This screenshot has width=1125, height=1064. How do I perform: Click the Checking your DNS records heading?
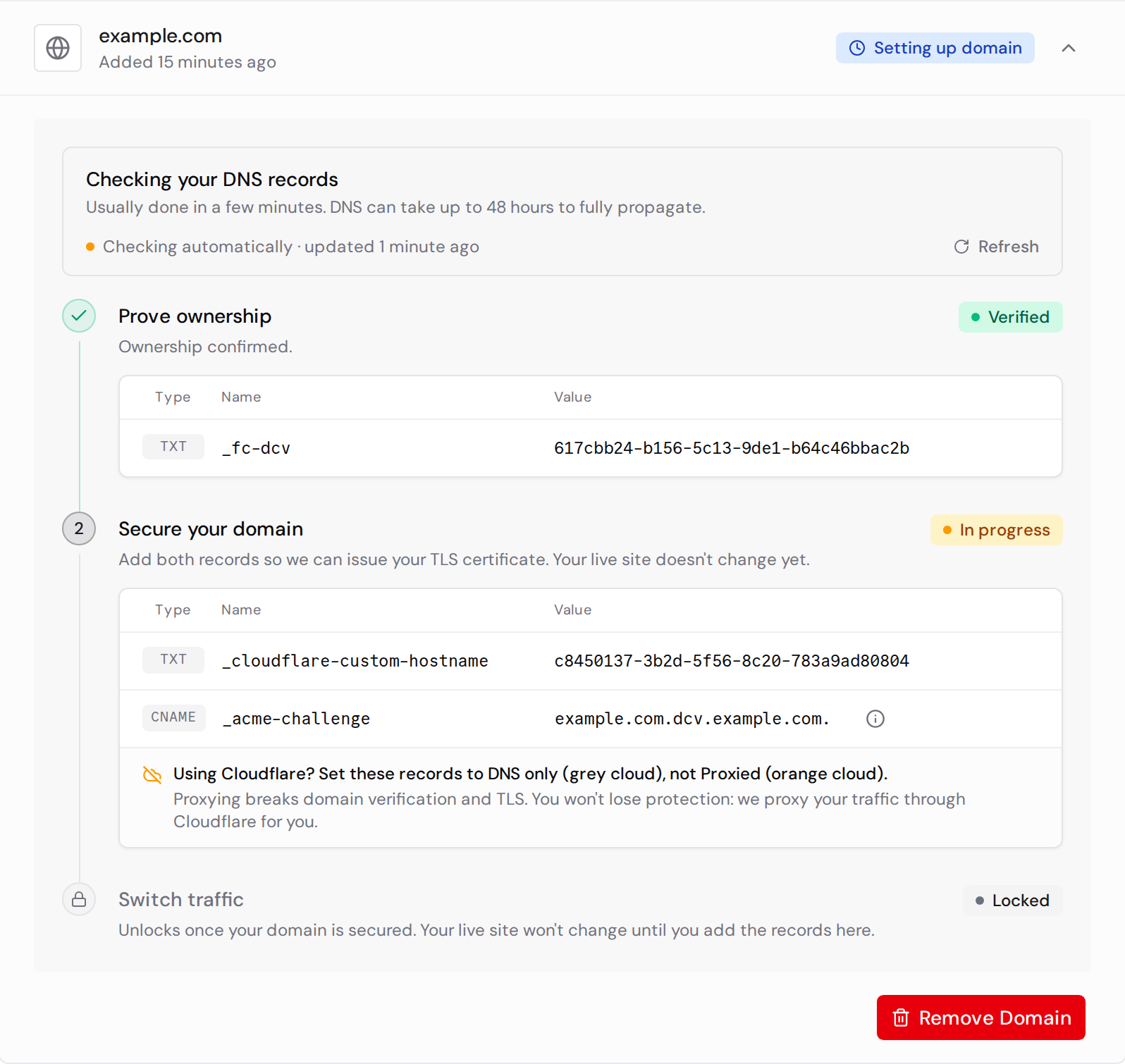coord(212,180)
